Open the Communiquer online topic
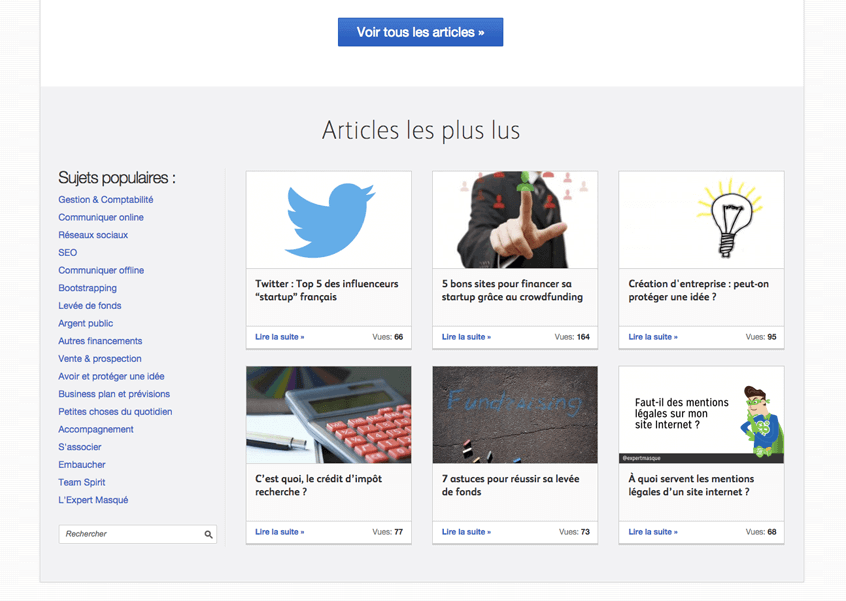This screenshot has width=846, height=601. pos(101,217)
